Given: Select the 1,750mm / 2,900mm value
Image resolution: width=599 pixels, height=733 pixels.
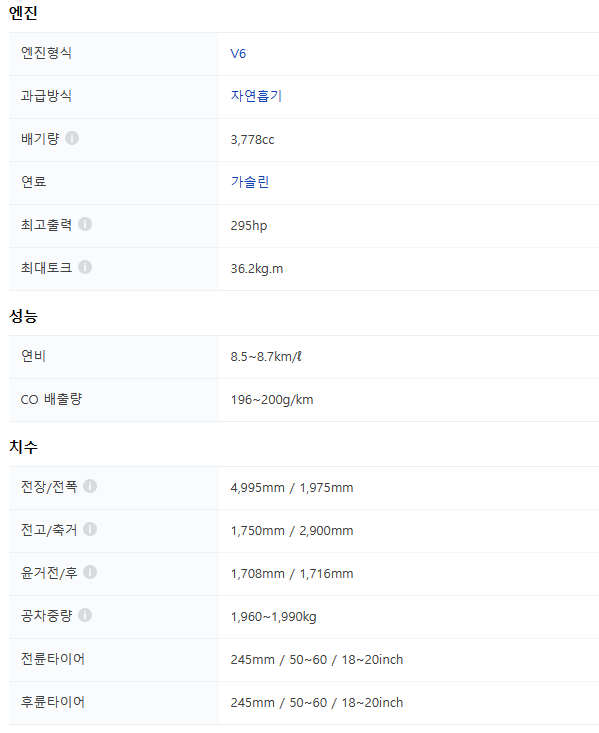Looking at the screenshot, I should coord(292,531).
